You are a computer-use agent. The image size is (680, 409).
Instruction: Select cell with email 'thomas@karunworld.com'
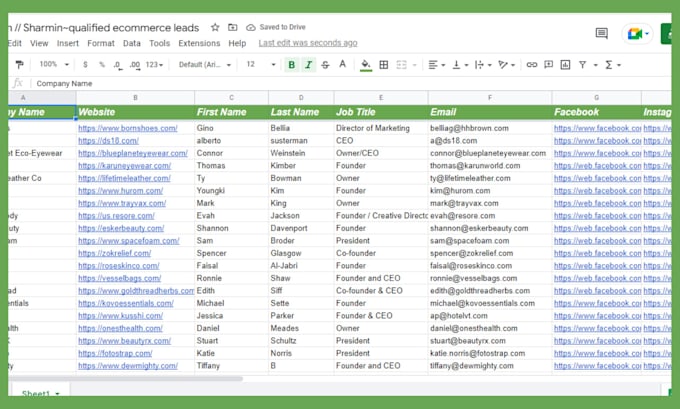coord(490,166)
